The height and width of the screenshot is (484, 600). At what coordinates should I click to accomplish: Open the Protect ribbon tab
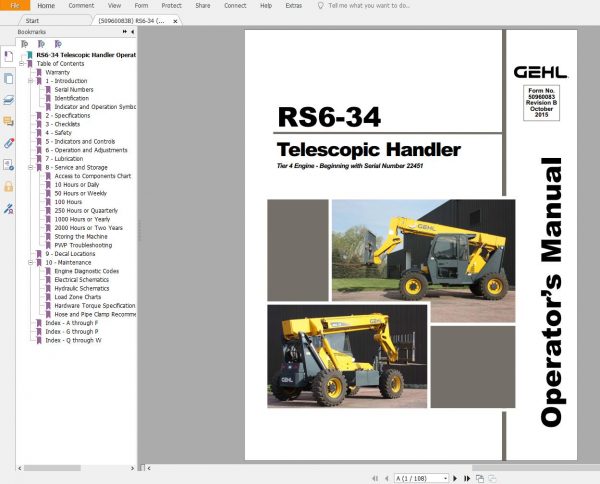tap(171, 5)
